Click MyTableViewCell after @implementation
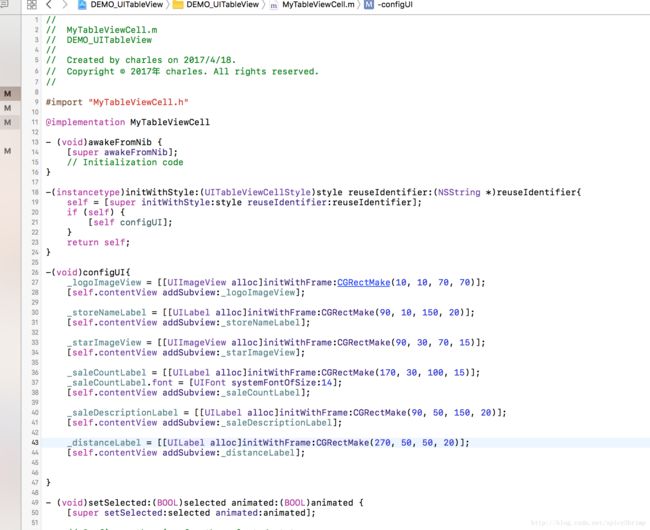The height and width of the screenshot is (530, 650). tap(170, 122)
